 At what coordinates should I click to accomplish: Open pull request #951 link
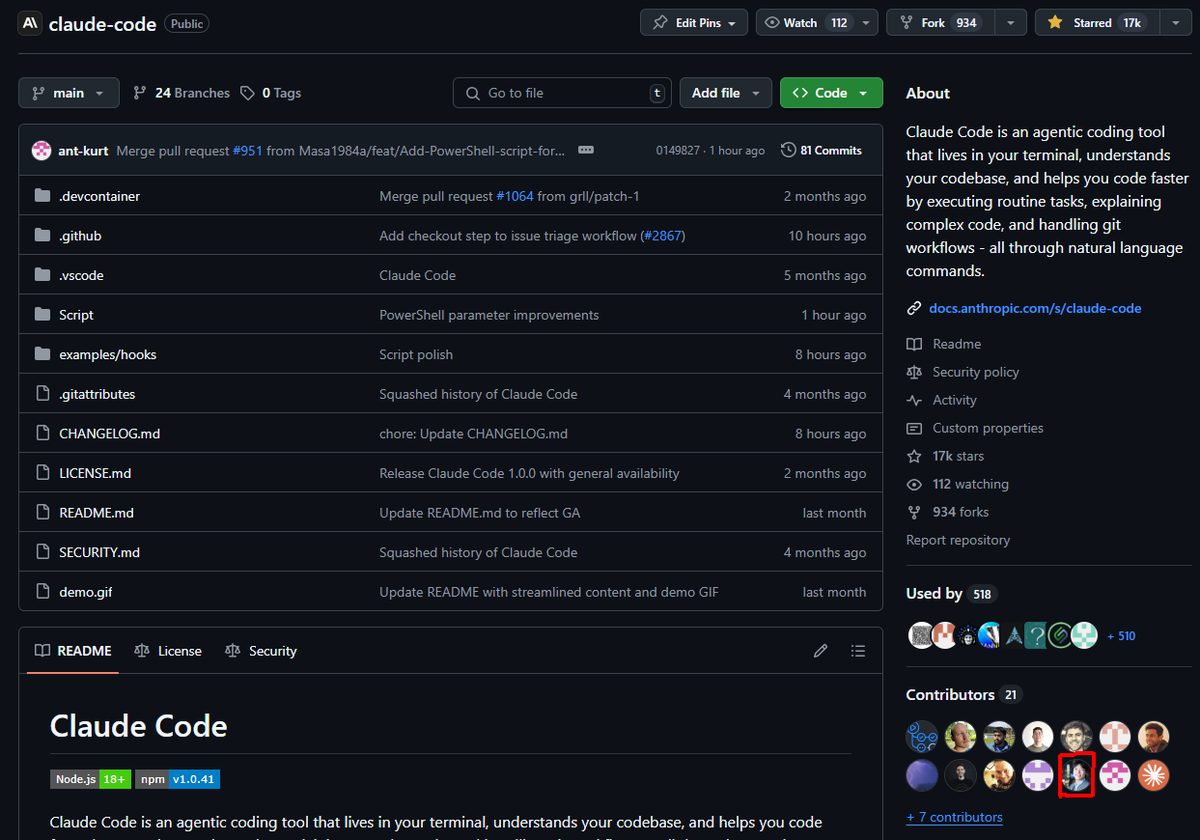click(247, 151)
